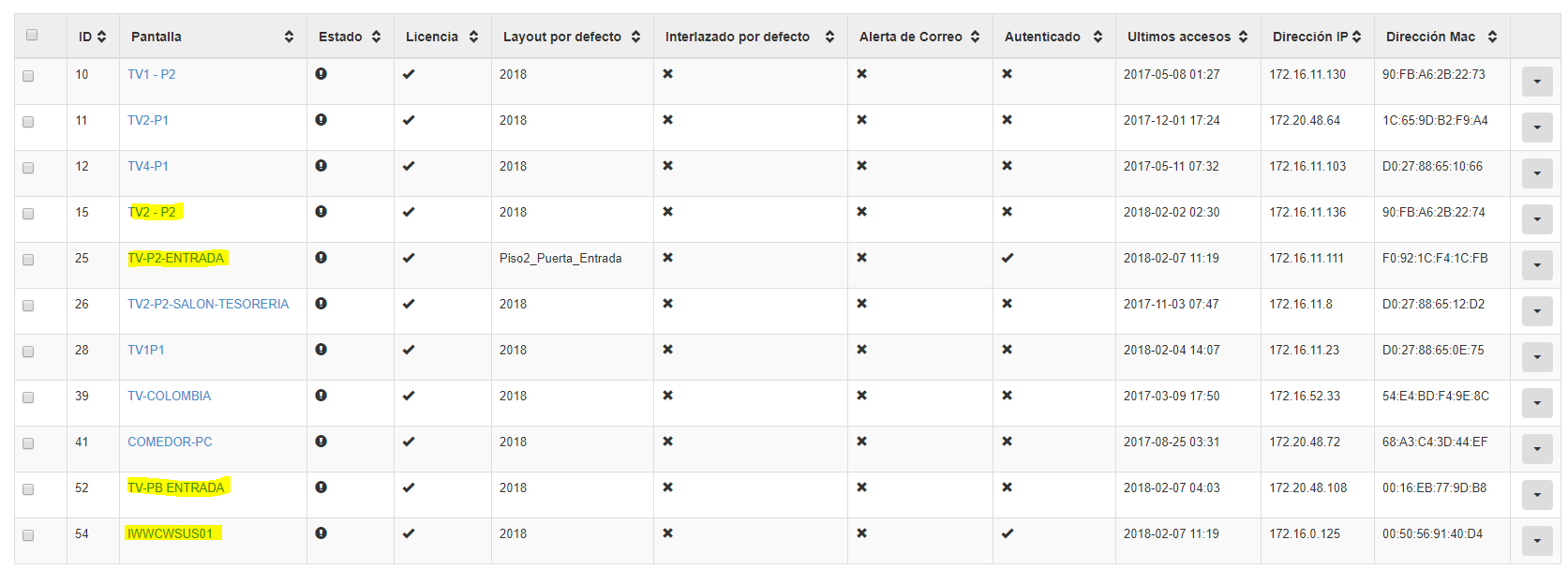Click Layout por defecto column header
1568x570 pixels.
click(x=562, y=37)
